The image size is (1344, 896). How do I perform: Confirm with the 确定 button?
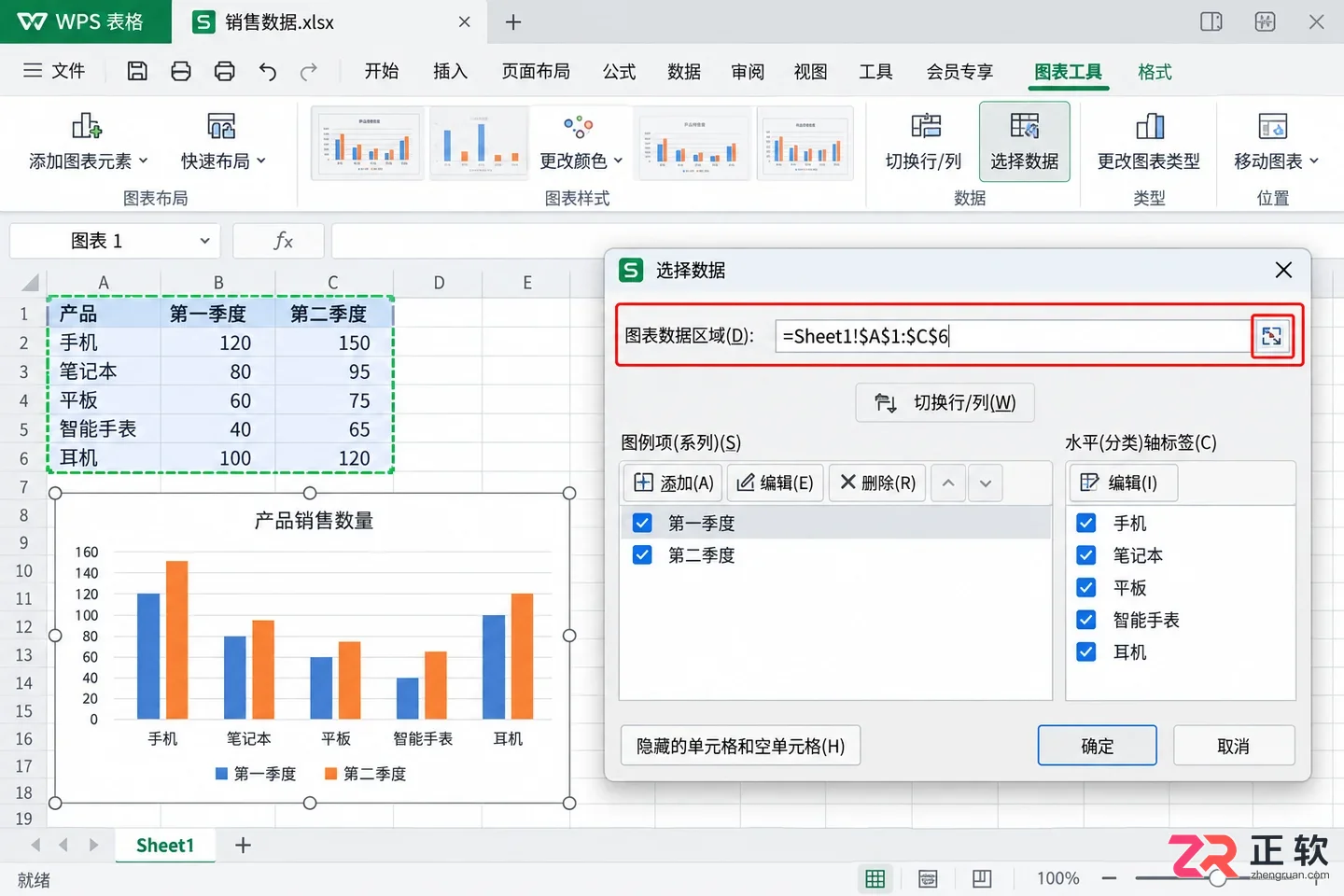pos(1098,746)
